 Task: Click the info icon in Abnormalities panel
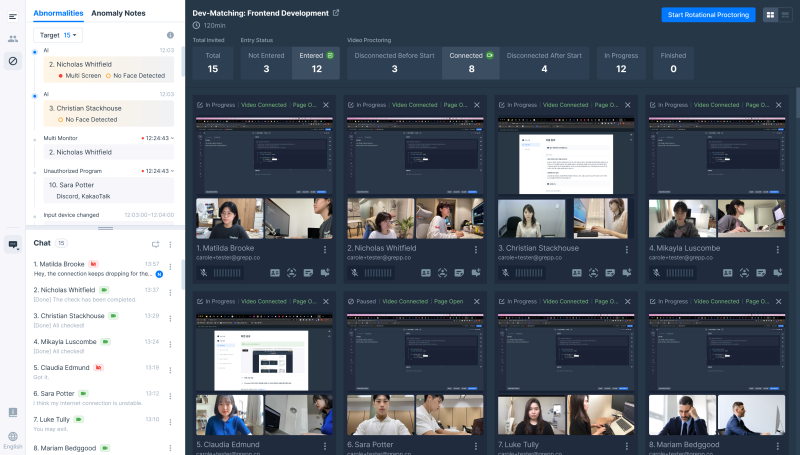click(x=170, y=35)
